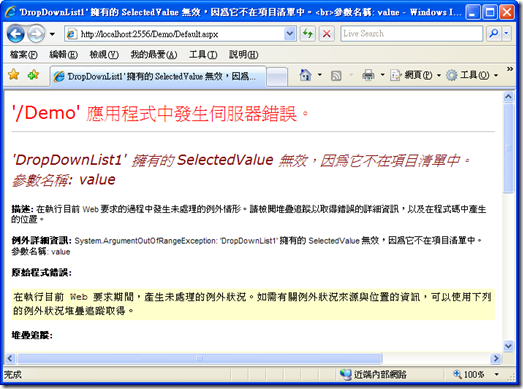Close the Internet Explorer window
Image resolution: width=523 pixels, height=389 pixels.
pos(507,13)
